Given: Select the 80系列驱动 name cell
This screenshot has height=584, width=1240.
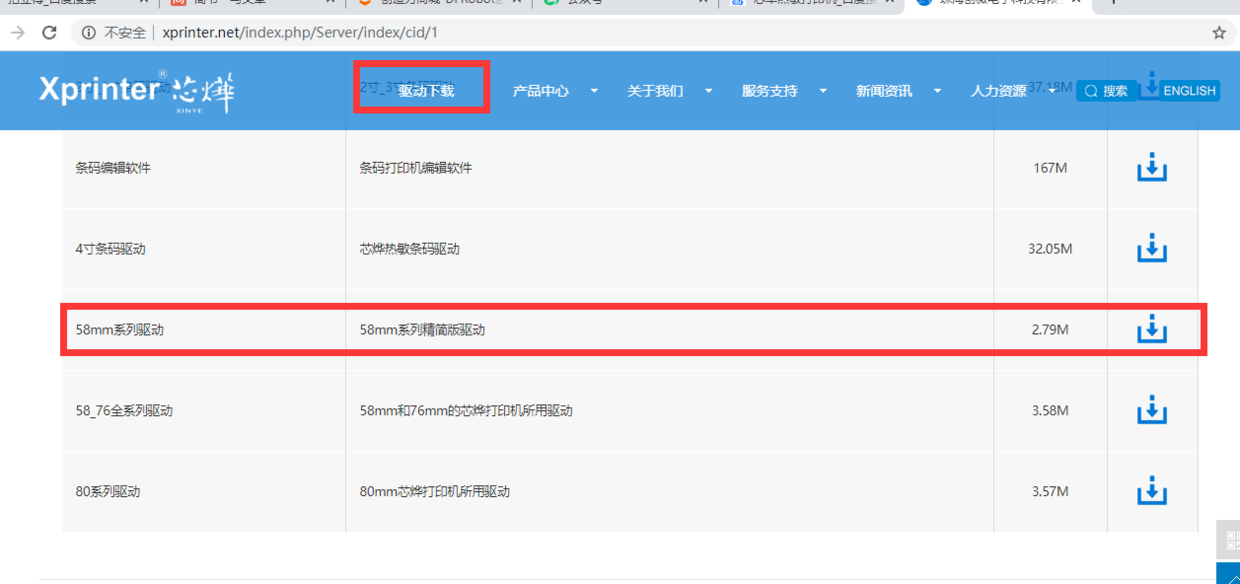Looking at the screenshot, I should 204,492.
